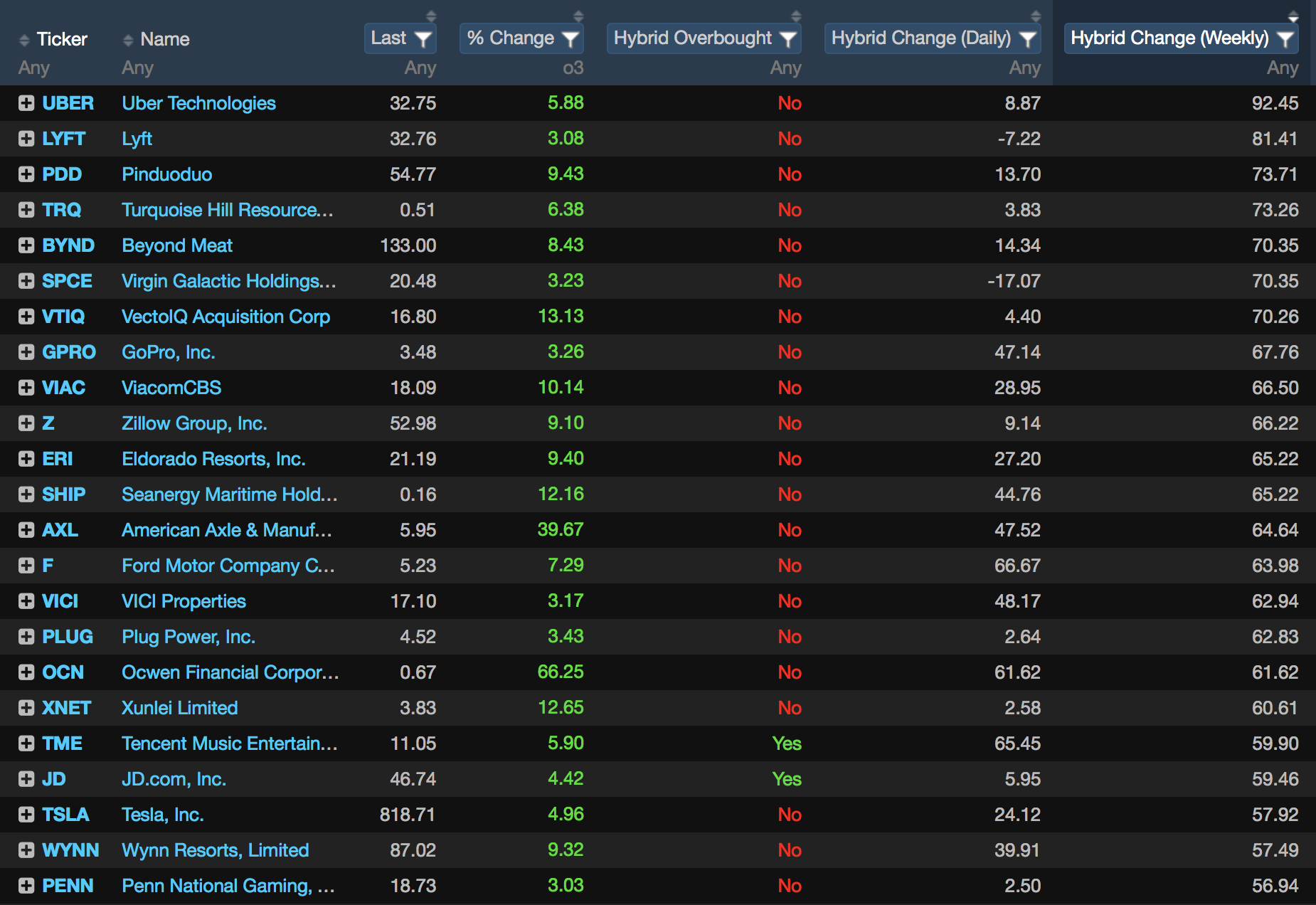Expand the VTIQ row plus icon
This screenshot has height=905, width=1316.
tap(26, 317)
